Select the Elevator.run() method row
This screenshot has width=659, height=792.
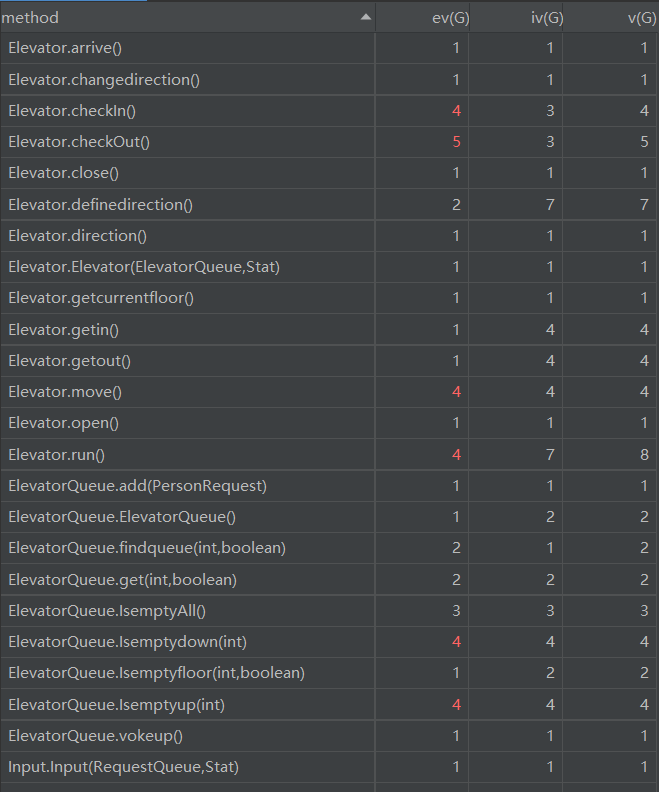click(329, 455)
